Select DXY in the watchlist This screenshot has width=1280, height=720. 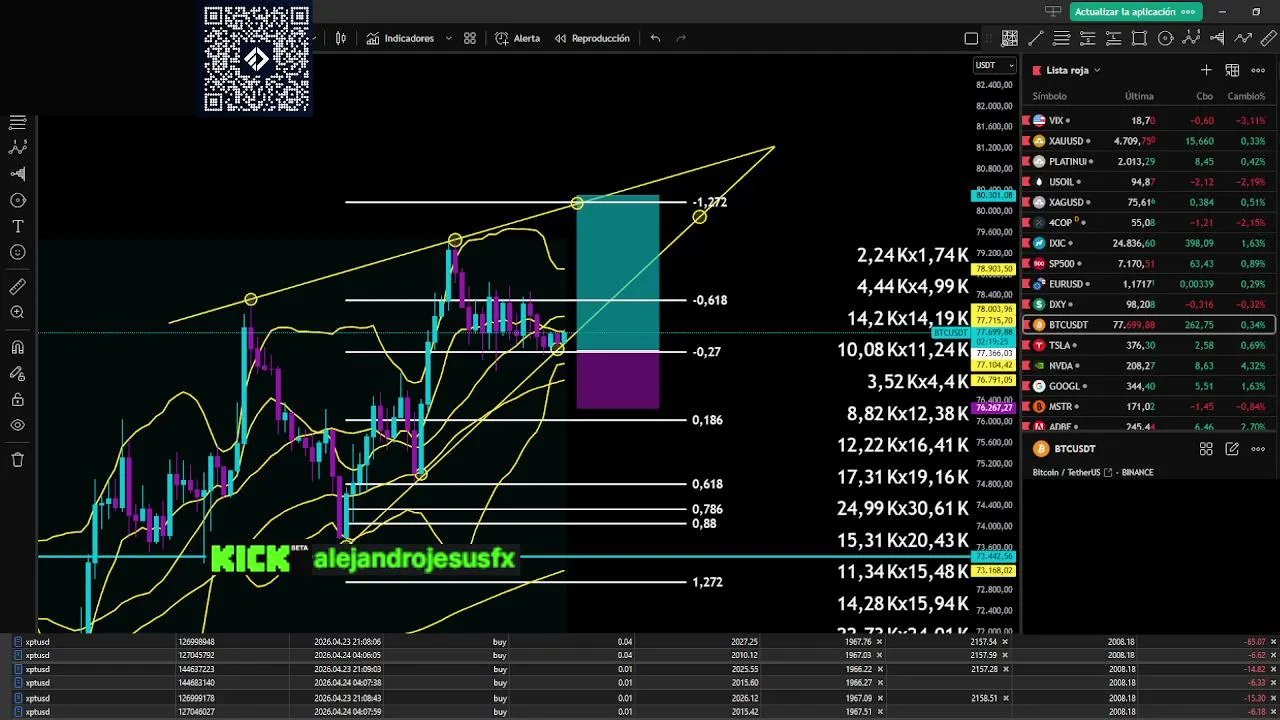1148,304
